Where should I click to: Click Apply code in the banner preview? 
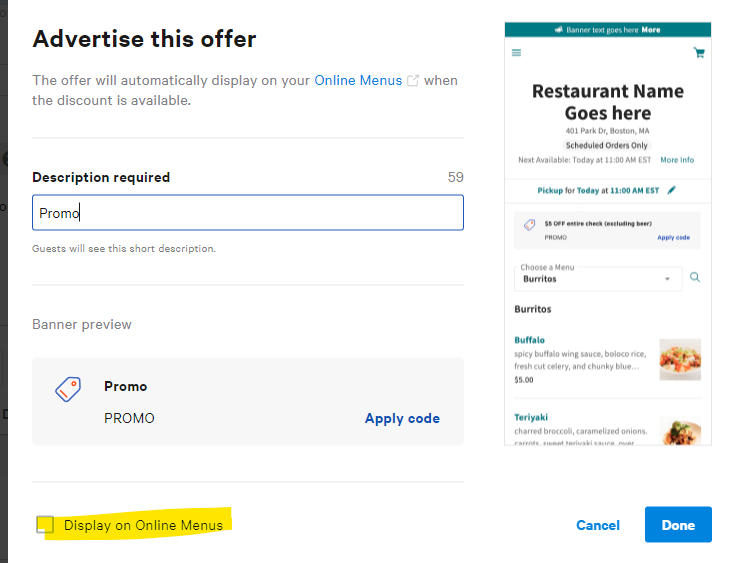click(402, 419)
